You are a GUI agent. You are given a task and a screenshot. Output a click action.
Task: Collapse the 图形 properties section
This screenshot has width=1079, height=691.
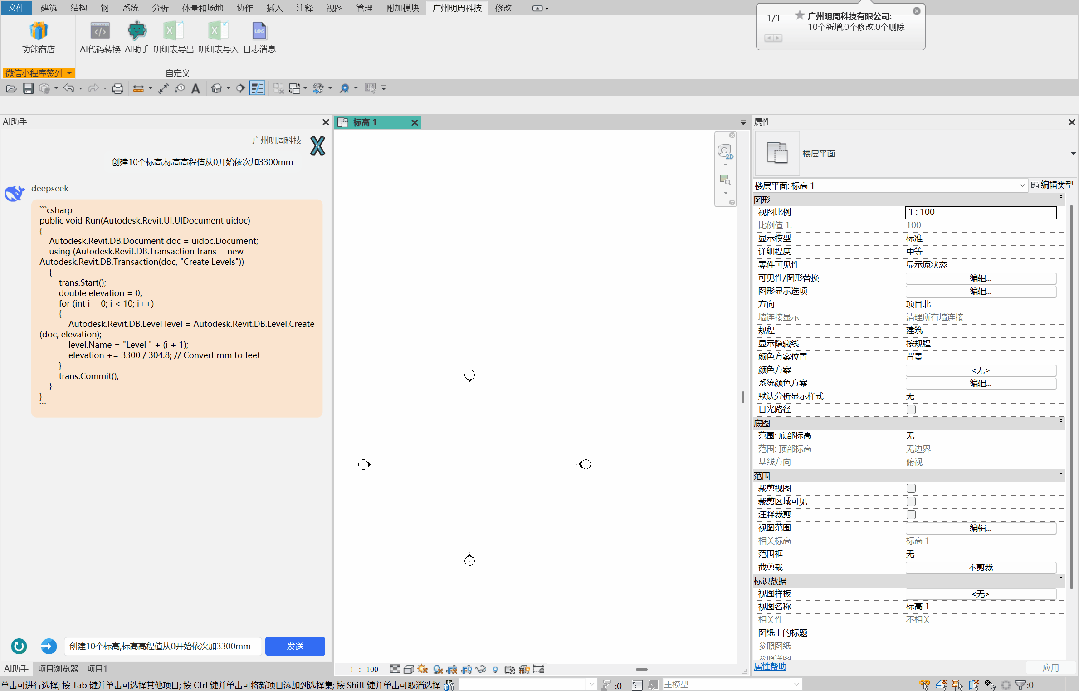1060,198
